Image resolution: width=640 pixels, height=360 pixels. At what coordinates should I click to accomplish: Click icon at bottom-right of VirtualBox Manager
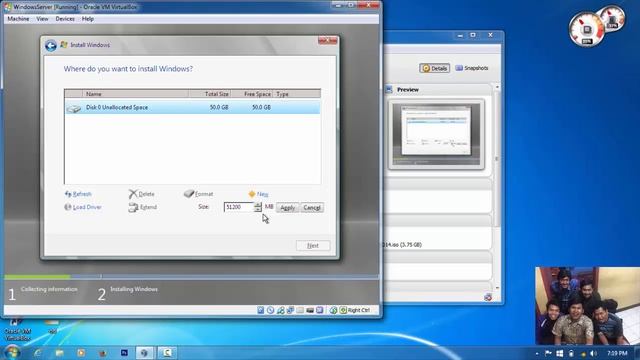[488, 297]
